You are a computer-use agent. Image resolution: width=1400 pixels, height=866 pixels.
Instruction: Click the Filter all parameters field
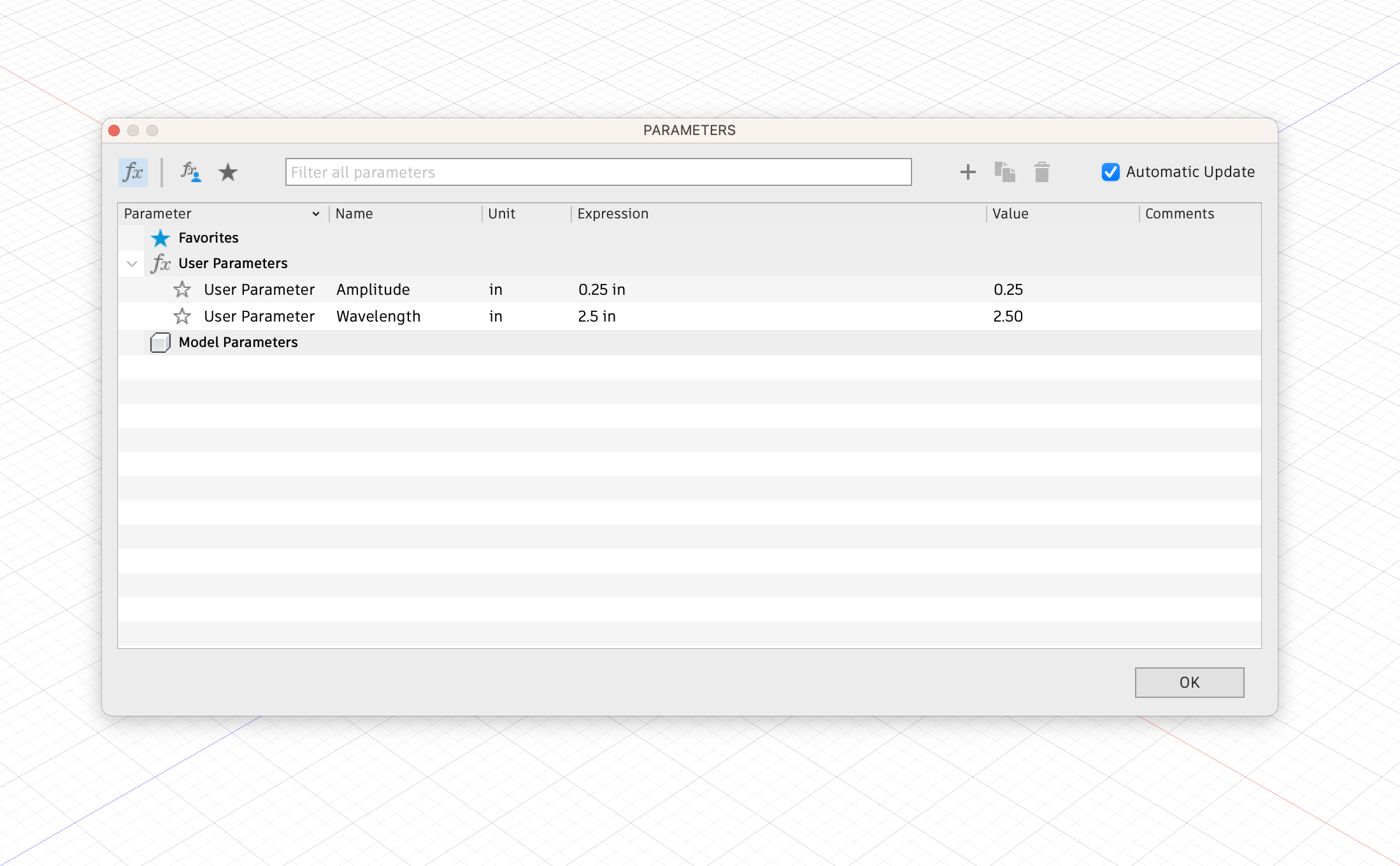pos(597,172)
